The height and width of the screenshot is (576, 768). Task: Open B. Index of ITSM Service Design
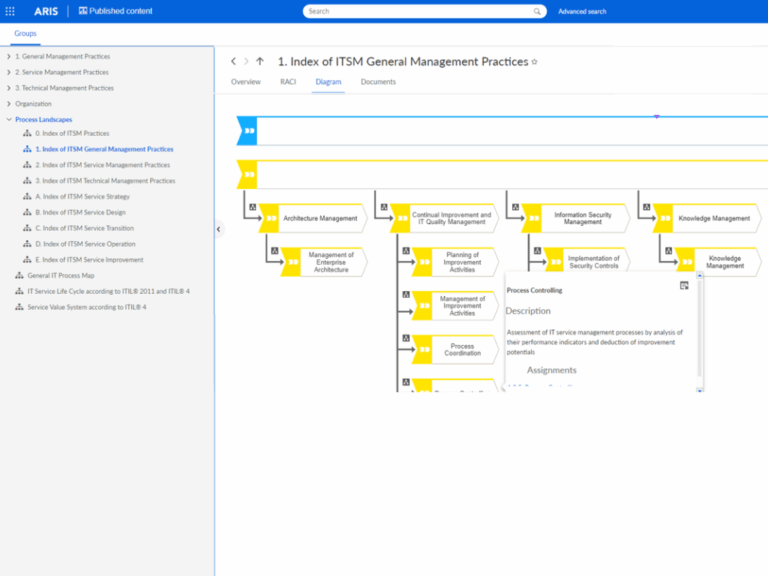(80, 212)
